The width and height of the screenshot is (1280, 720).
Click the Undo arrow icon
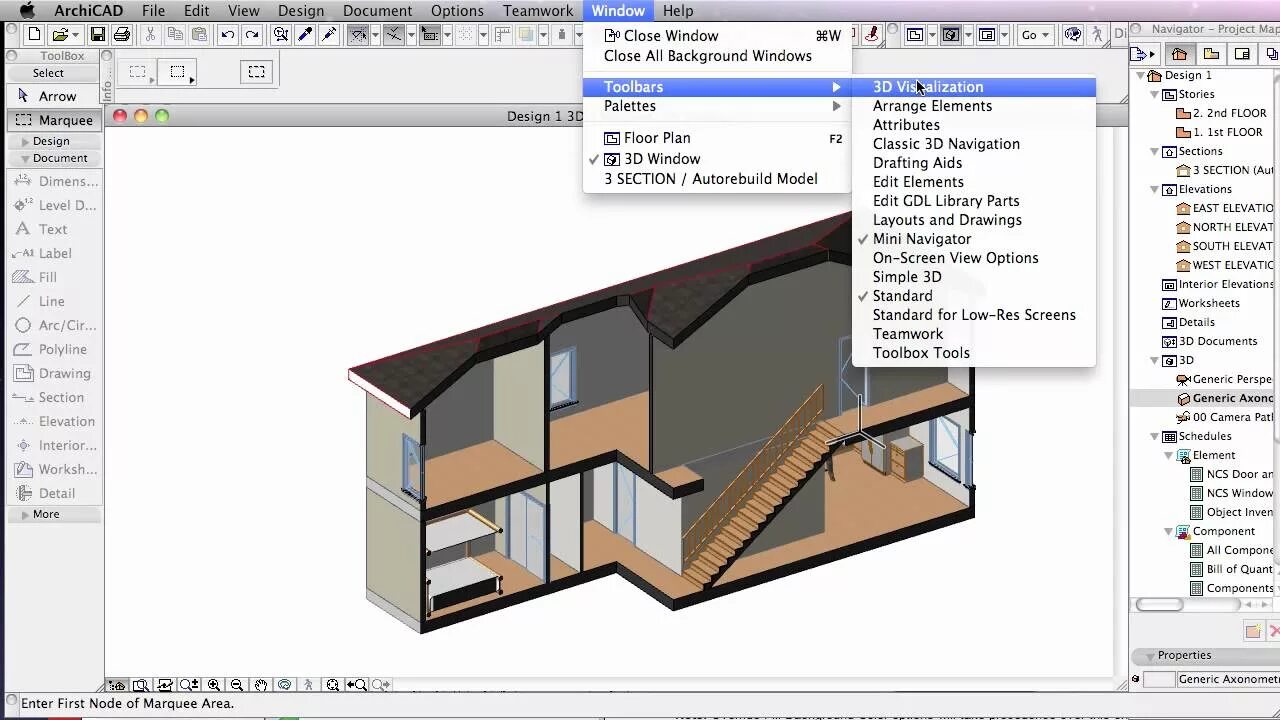(228, 35)
